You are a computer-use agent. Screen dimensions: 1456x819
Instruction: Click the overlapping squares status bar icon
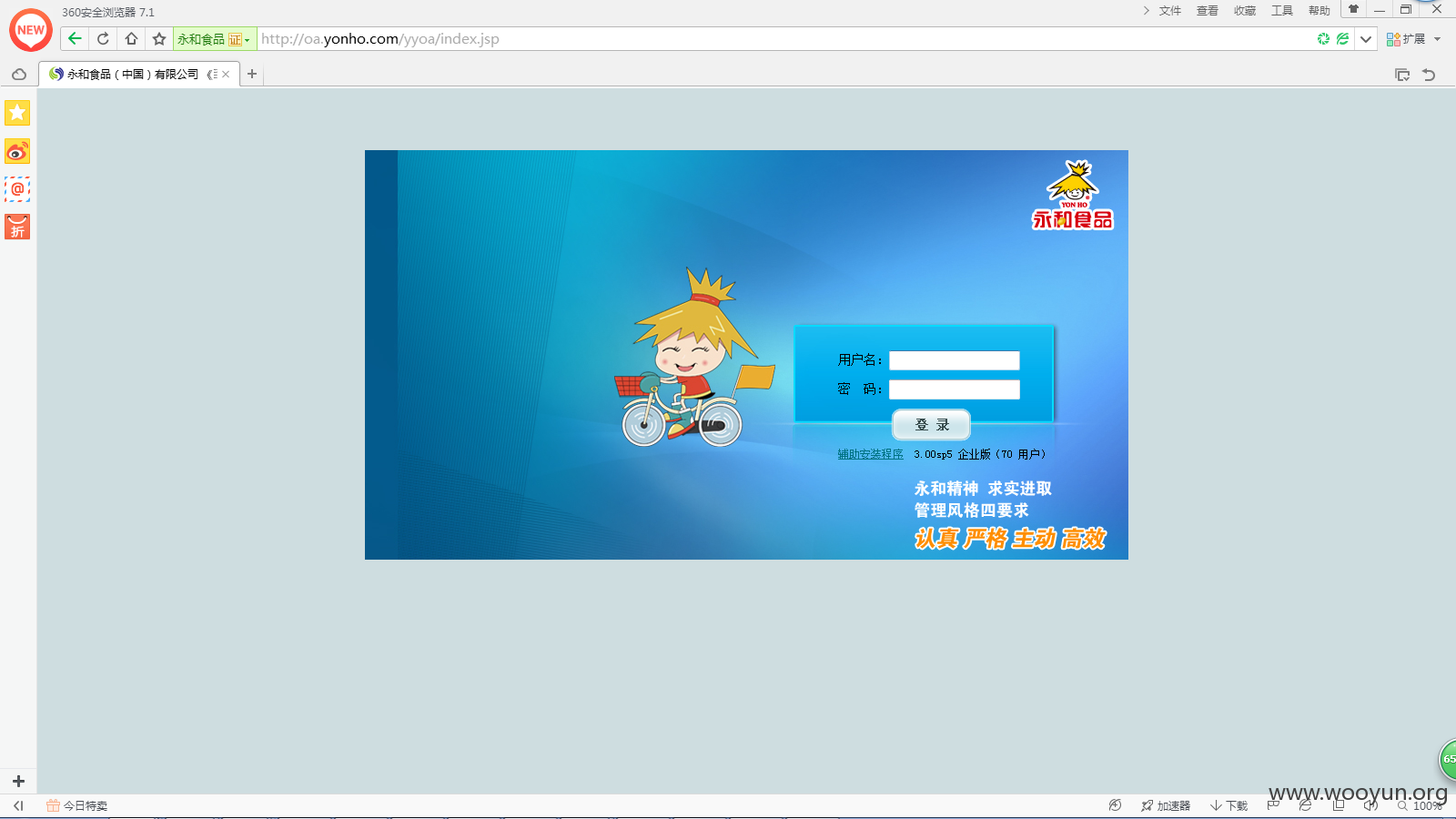[1338, 805]
